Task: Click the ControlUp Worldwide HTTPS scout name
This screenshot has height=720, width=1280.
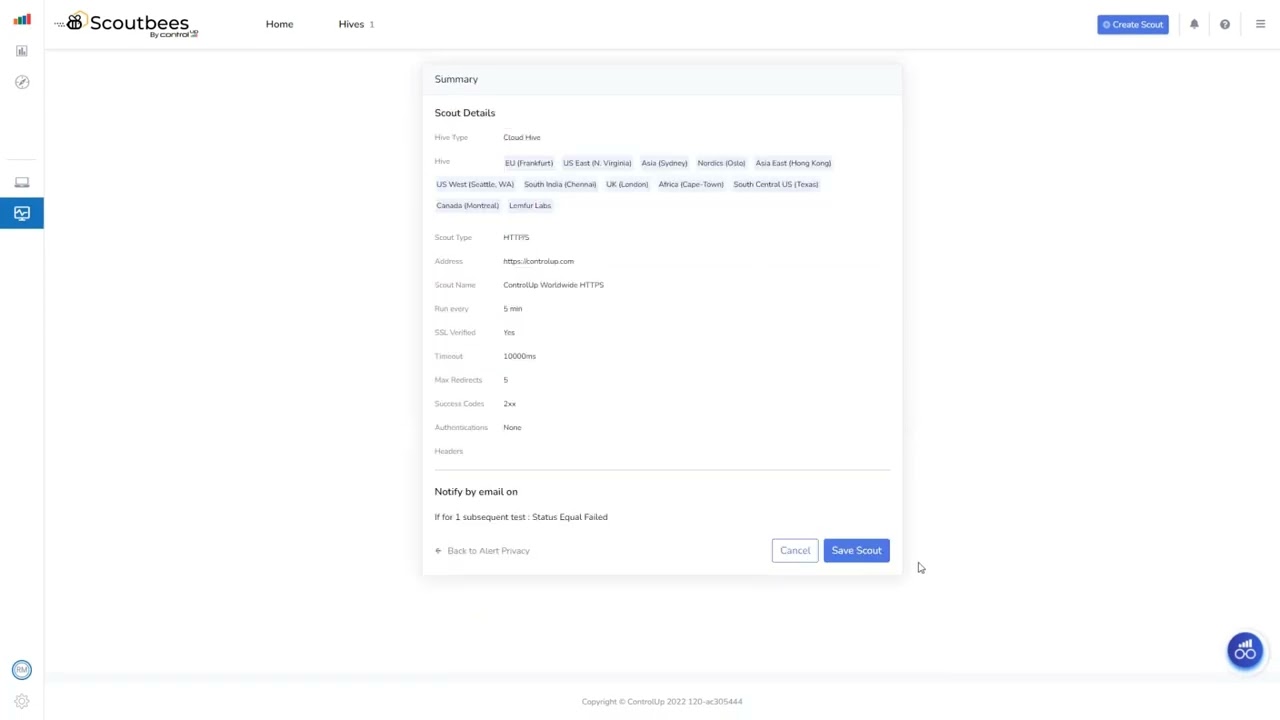Action: pyautogui.click(x=553, y=285)
